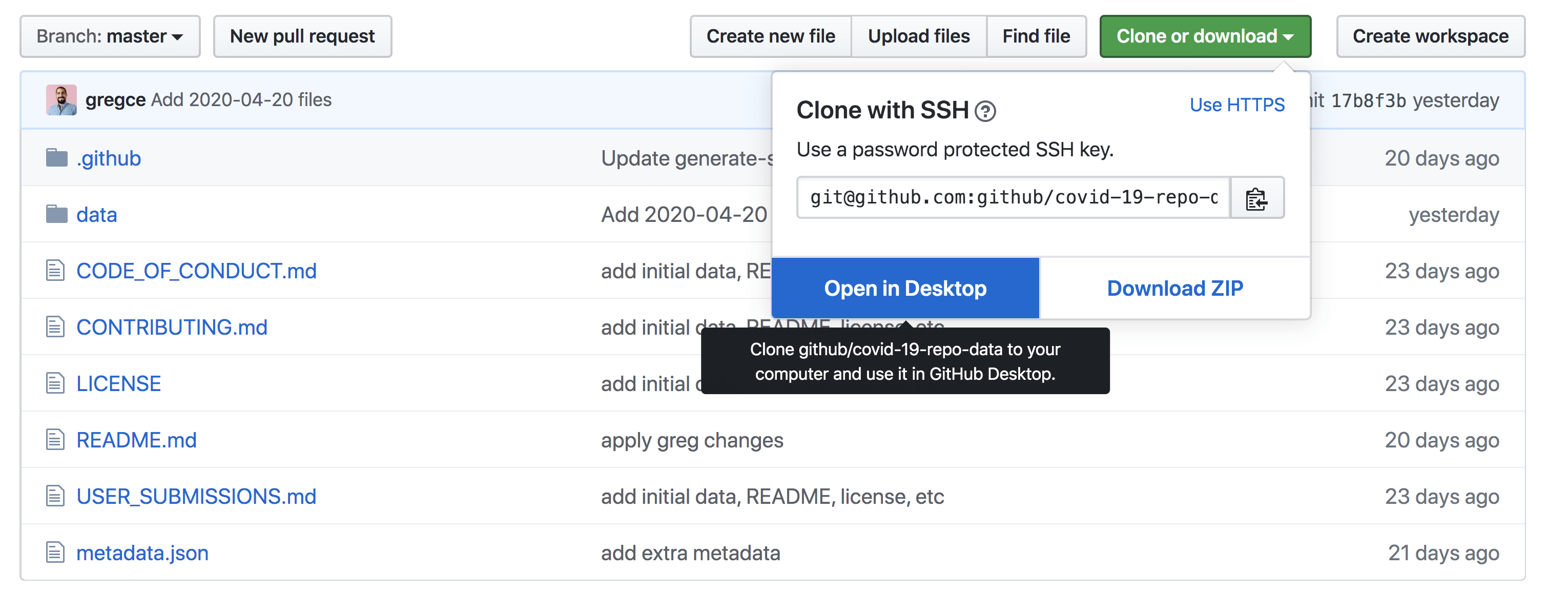Select Upload files
The height and width of the screenshot is (592, 1568).
point(918,36)
